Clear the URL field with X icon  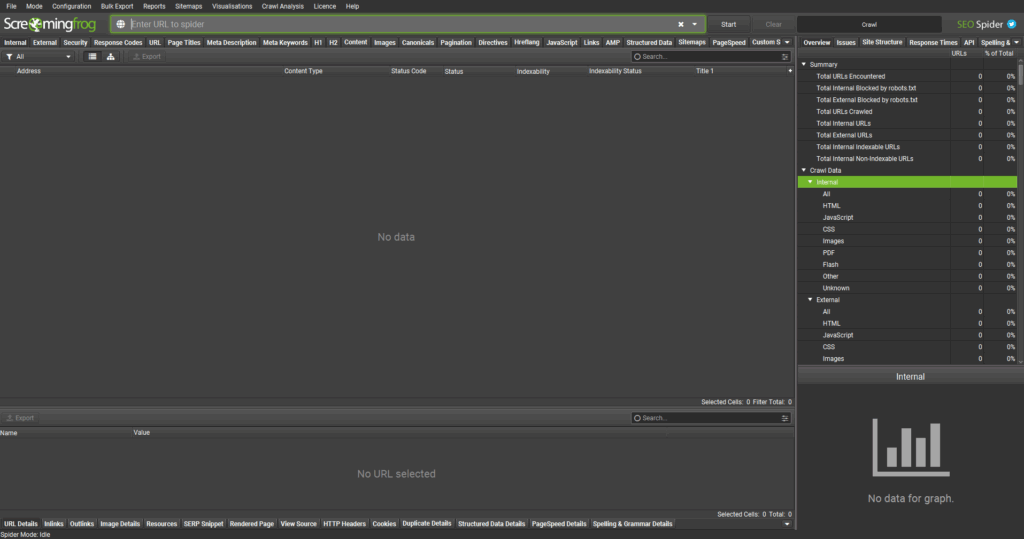point(680,24)
